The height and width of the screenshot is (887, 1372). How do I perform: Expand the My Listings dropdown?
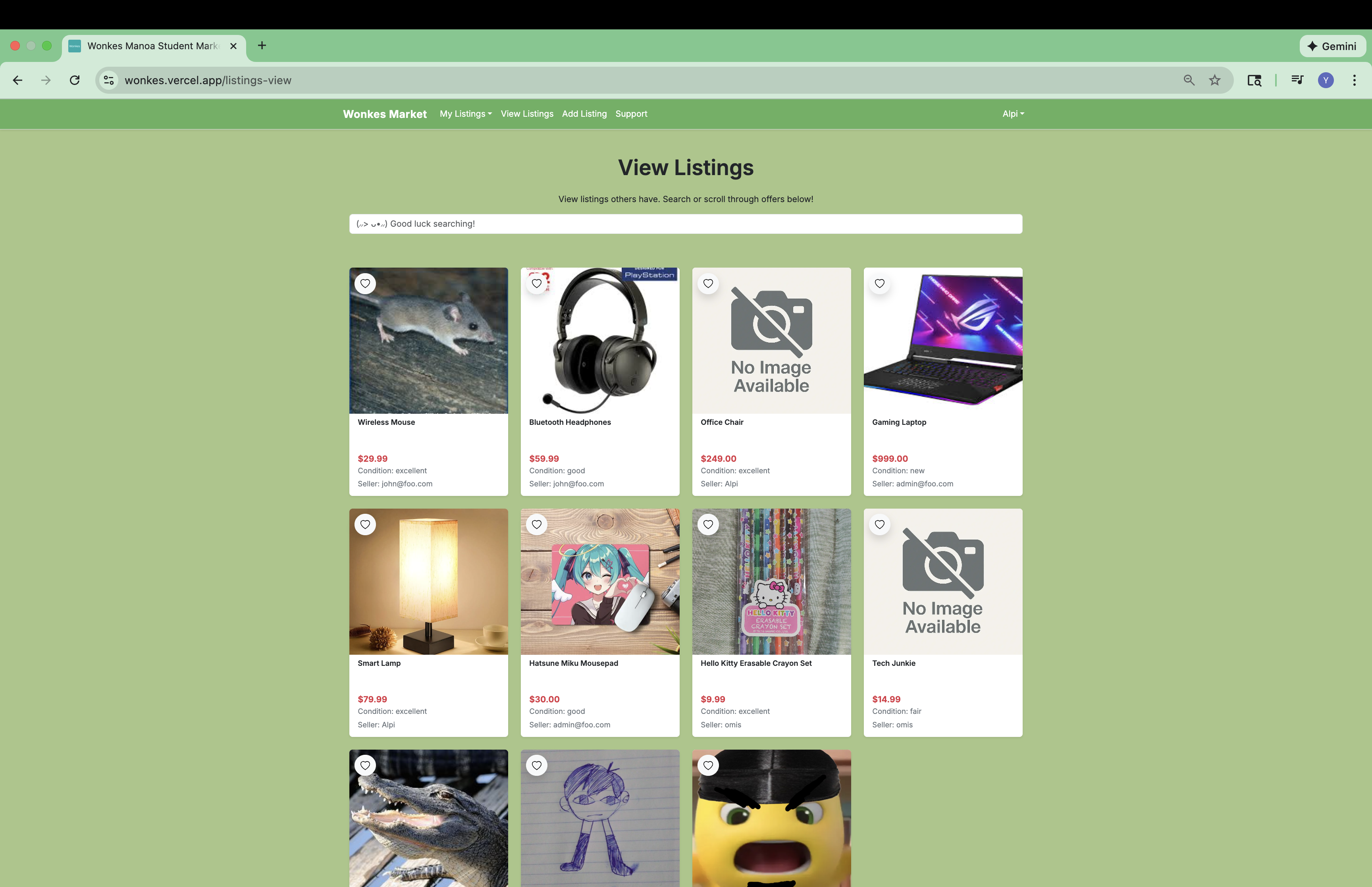tap(466, 114)
